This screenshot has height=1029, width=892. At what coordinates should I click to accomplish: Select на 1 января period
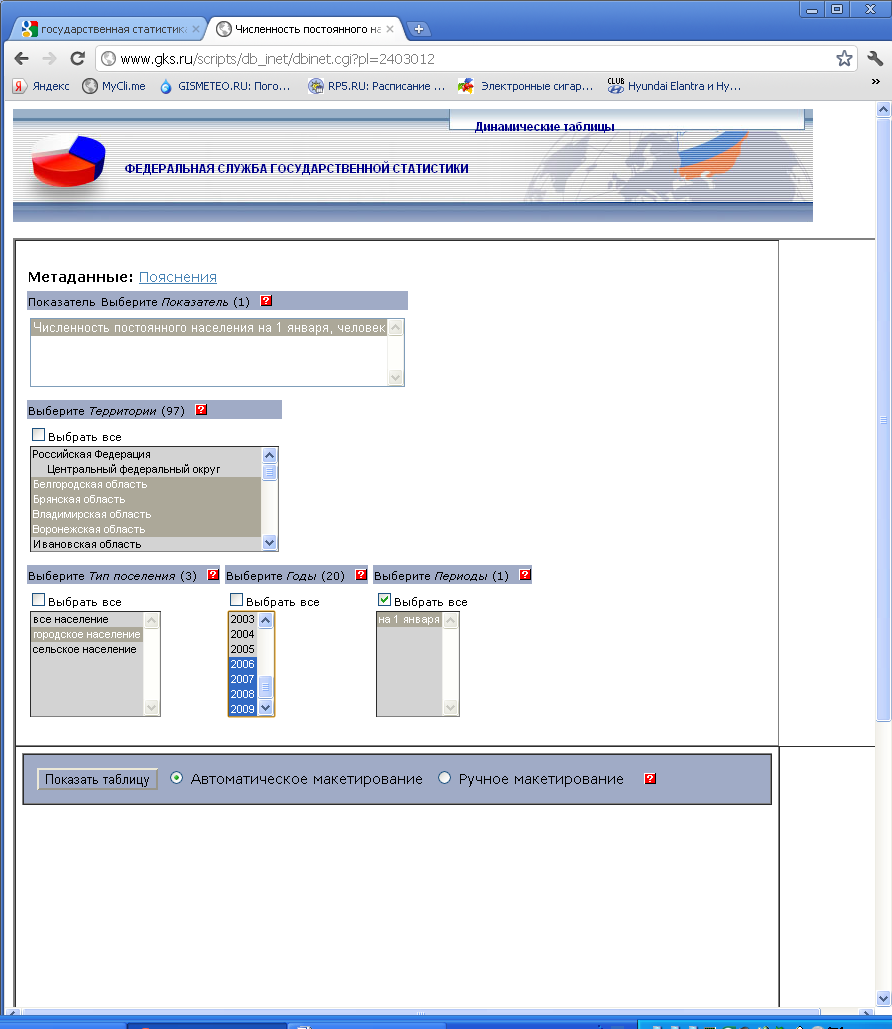(409, 620)
